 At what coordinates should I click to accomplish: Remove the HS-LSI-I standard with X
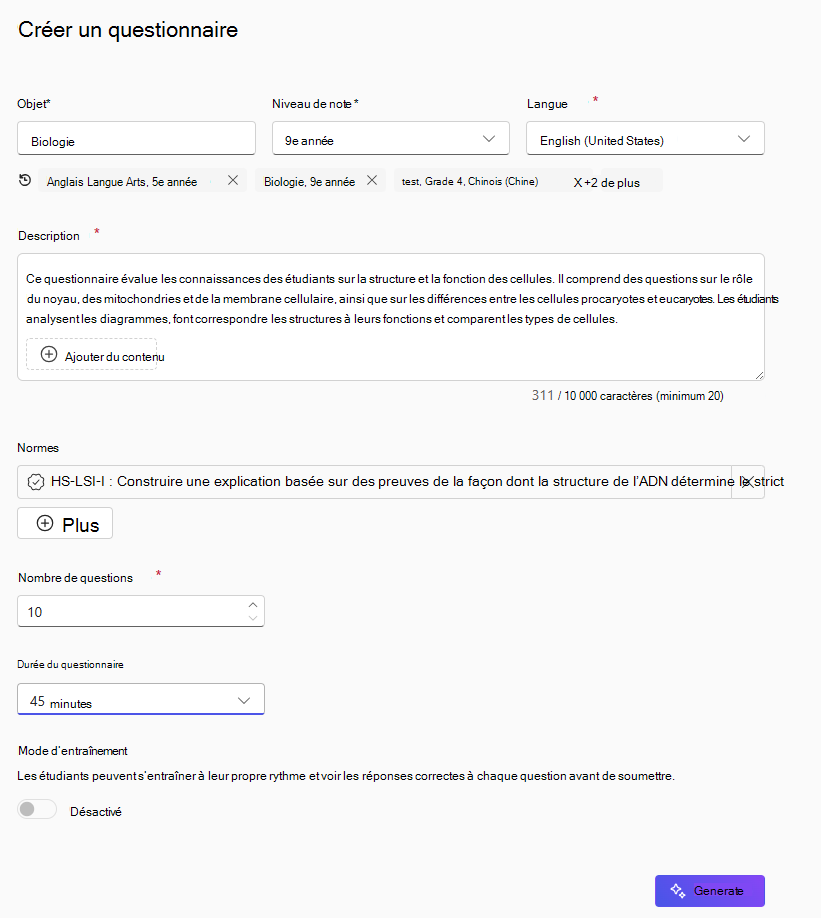(748, 482)
